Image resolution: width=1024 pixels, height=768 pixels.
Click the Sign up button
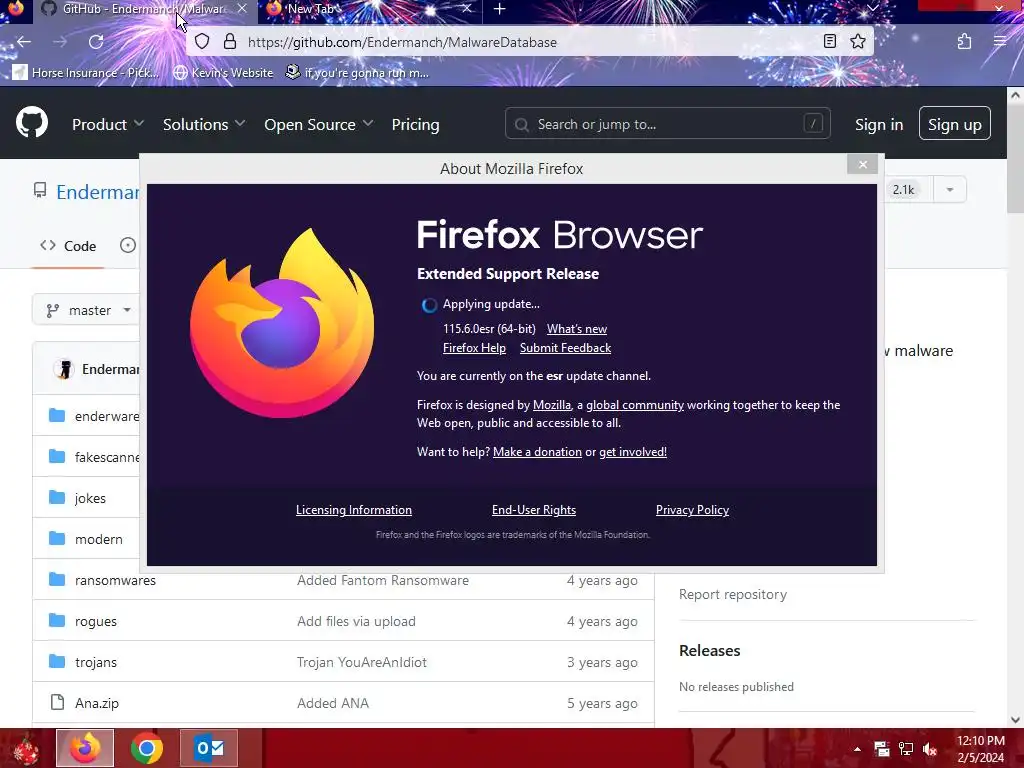955,123
